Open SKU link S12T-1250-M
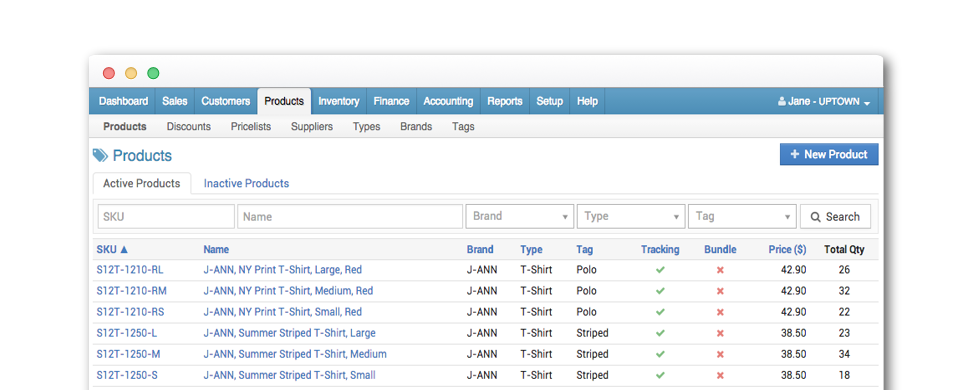This screenshot has width=980, height=390. click(128, 354)
